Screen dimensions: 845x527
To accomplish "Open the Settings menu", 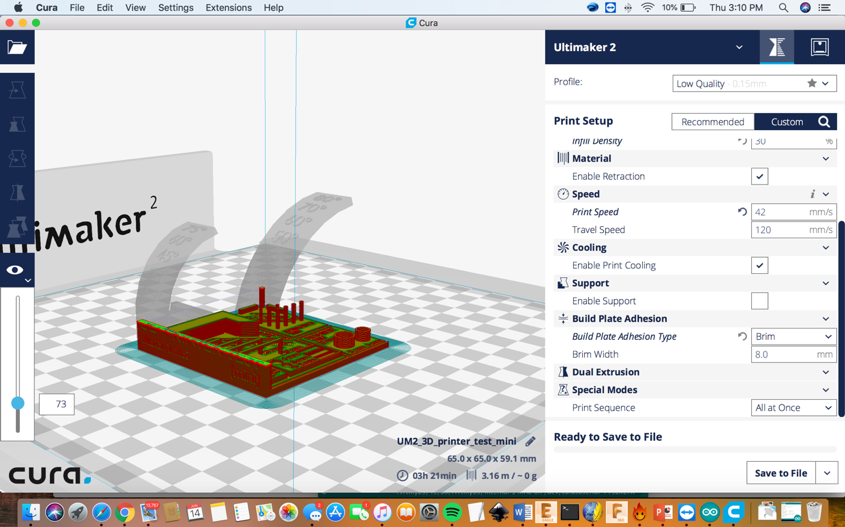I will click(176, 8).
